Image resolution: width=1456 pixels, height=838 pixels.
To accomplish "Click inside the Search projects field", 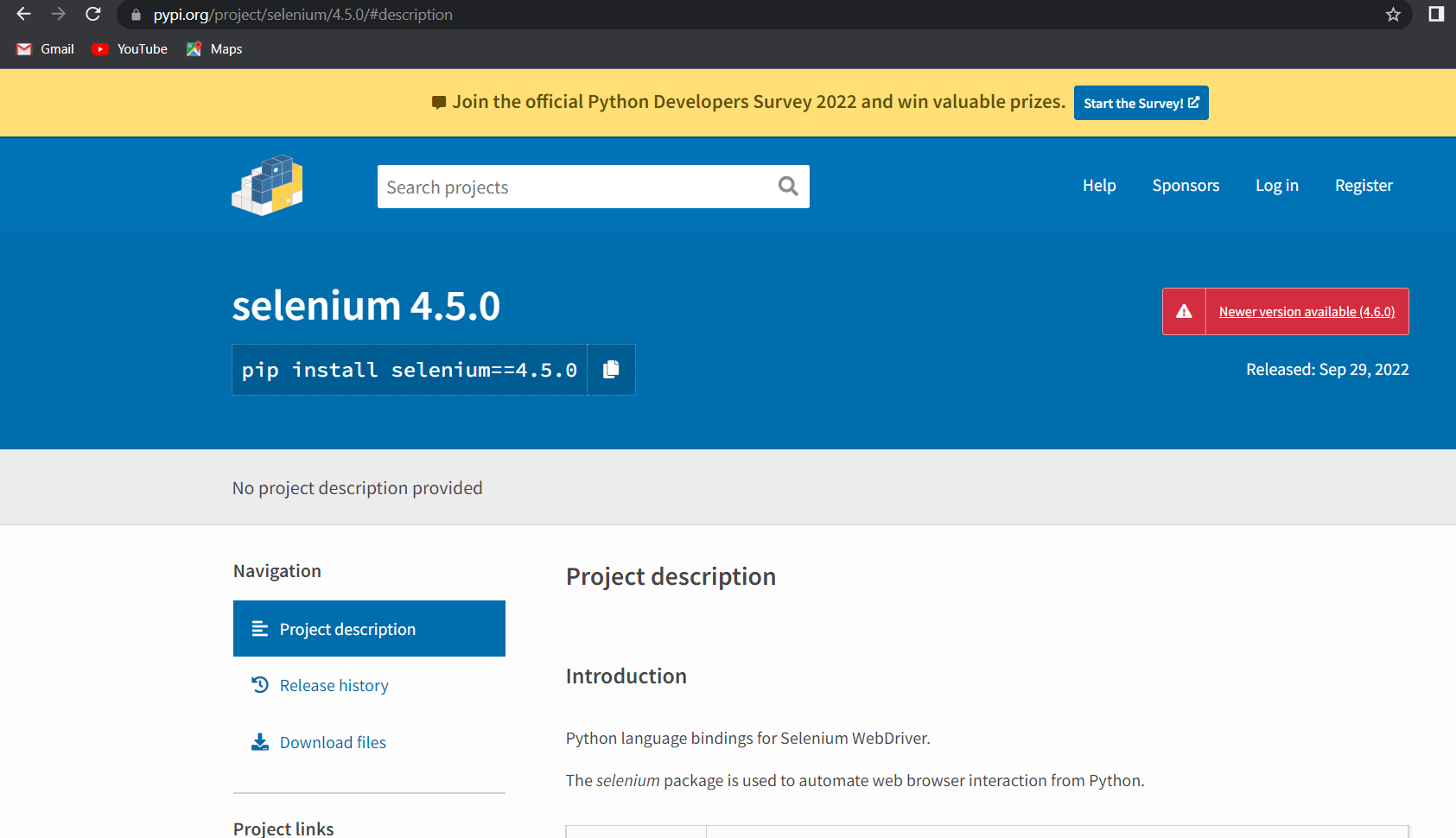I will [x=562, y=186].
